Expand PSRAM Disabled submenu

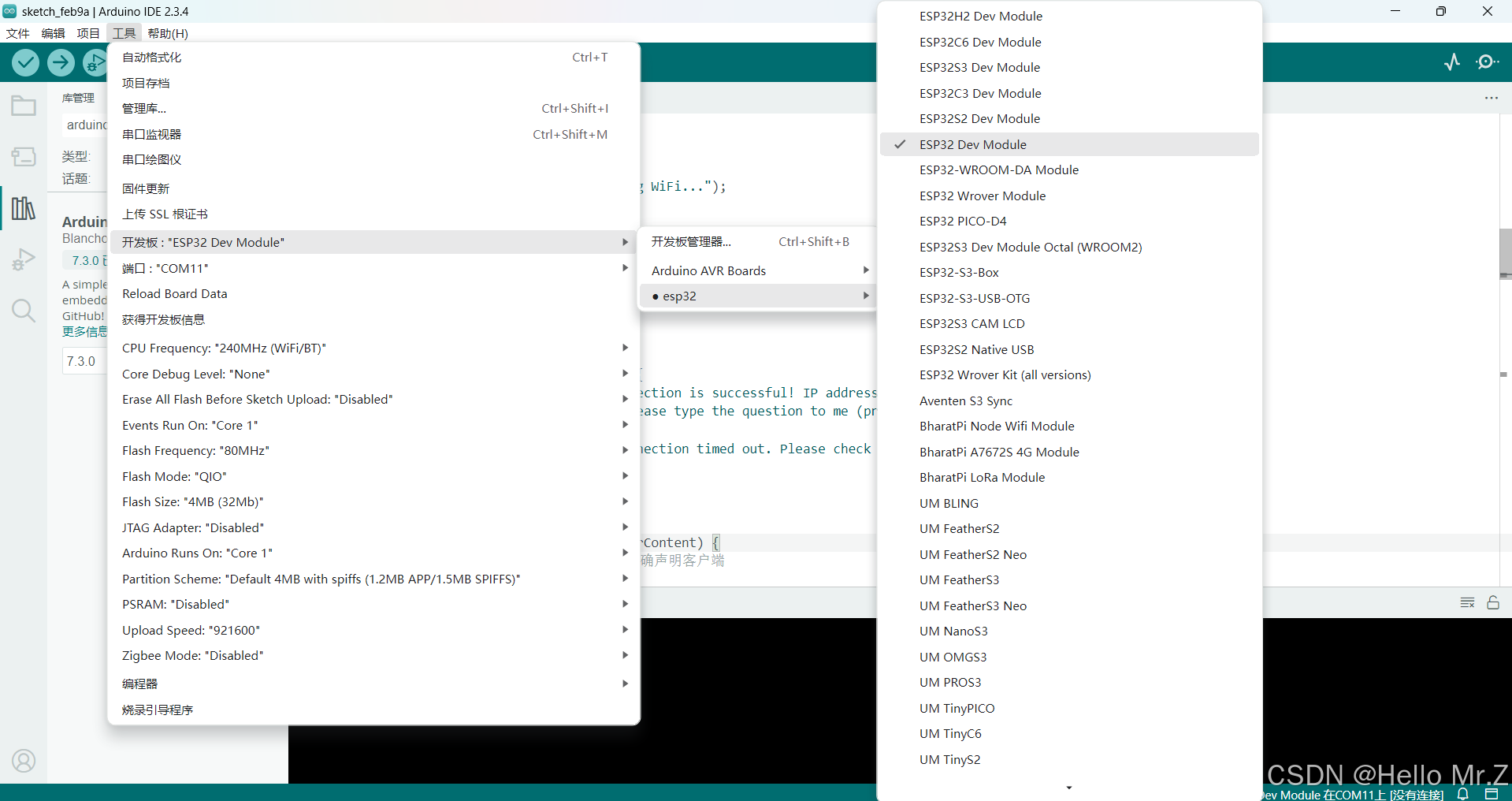click(373, 604)
